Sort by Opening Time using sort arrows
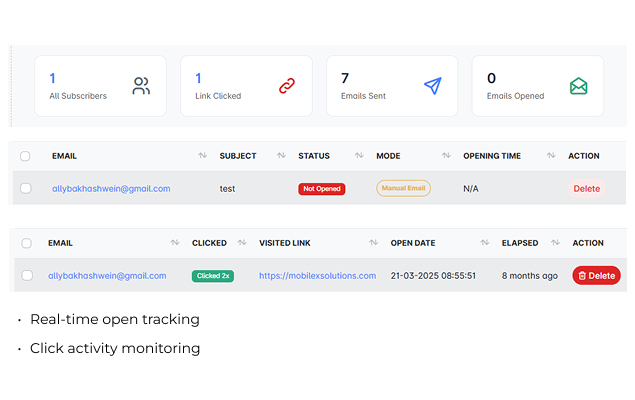The image size is (635, 400). tap(550, 156)
